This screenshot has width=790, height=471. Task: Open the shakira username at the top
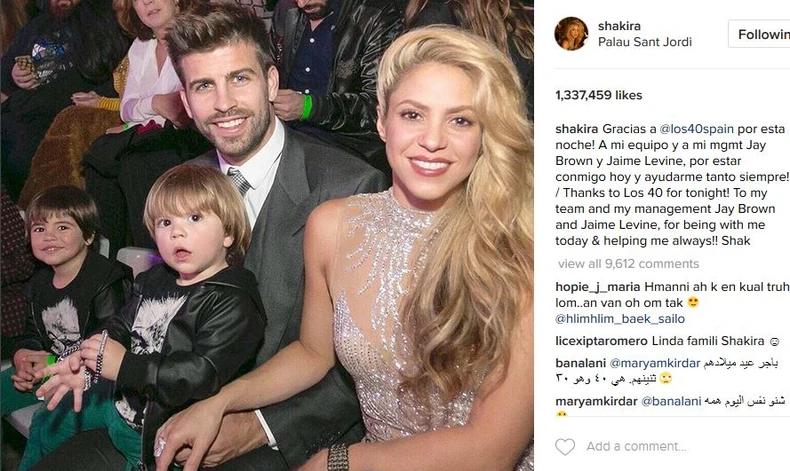pos(619,26)
